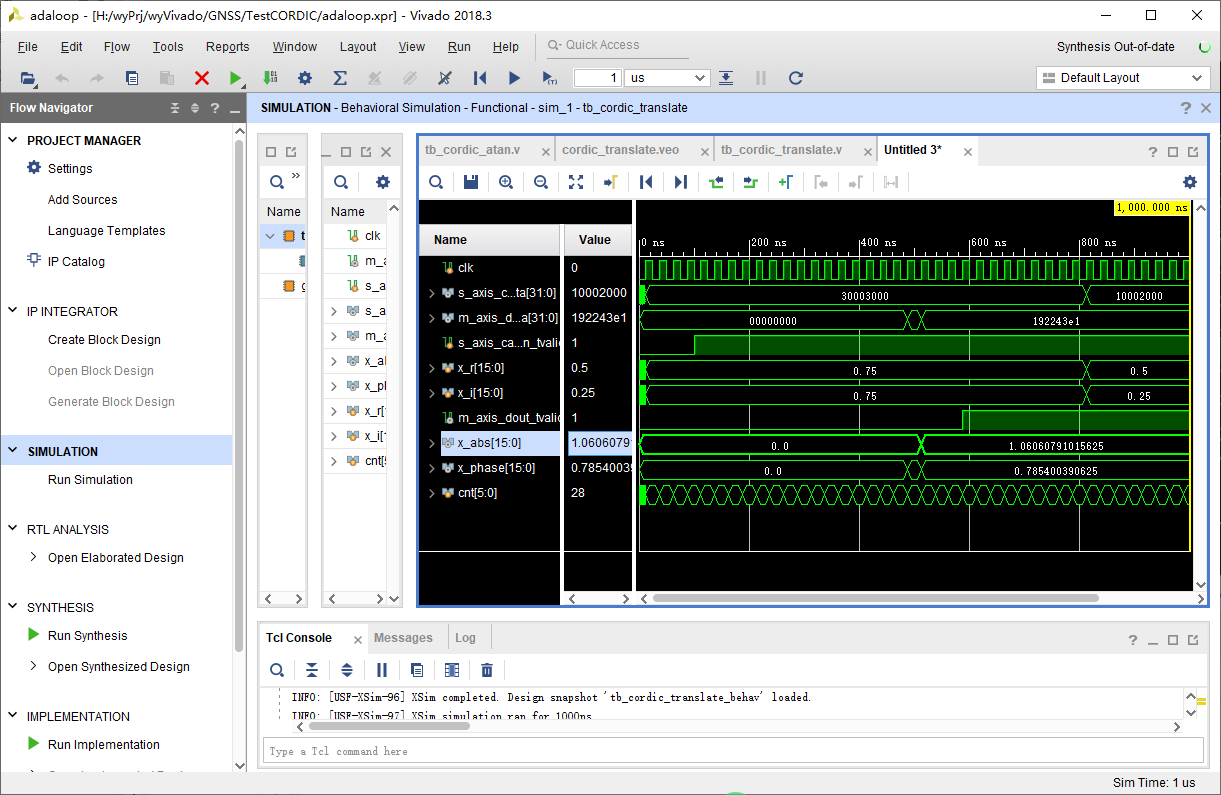Open IP Catalog link

pos(76,262)
